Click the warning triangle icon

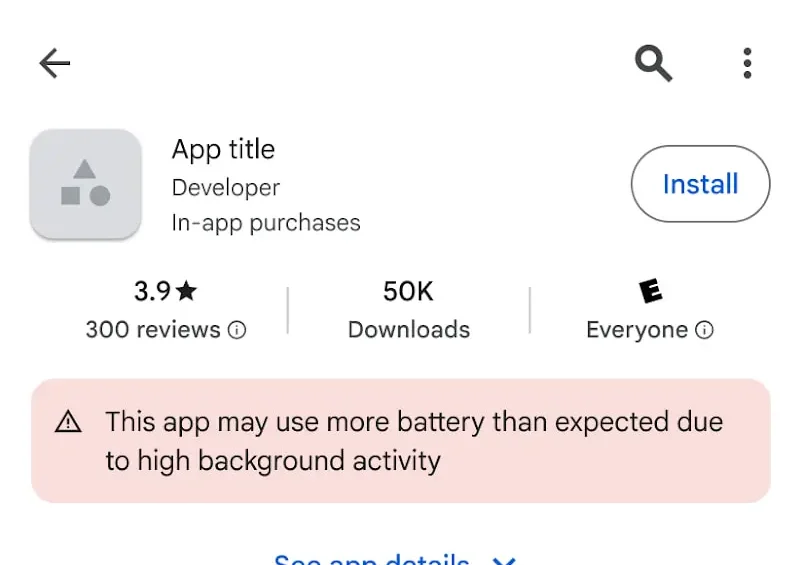(x=68, y=422)
